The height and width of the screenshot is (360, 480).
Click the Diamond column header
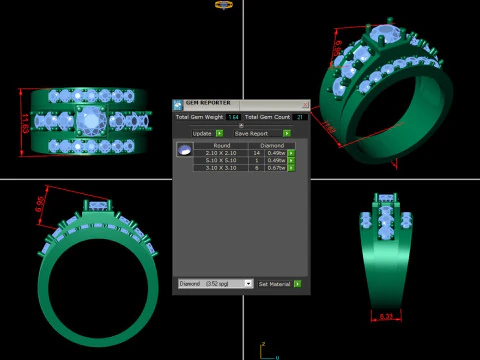[x=272, y=146]
